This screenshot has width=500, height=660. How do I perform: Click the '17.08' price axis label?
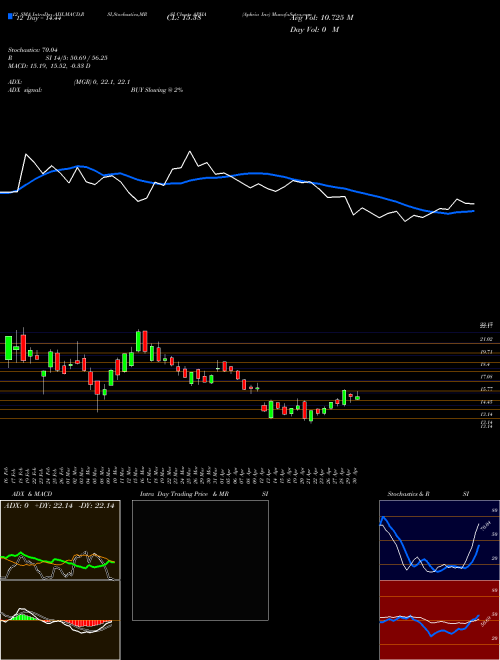pyautogui.click(x=486, y=376)
